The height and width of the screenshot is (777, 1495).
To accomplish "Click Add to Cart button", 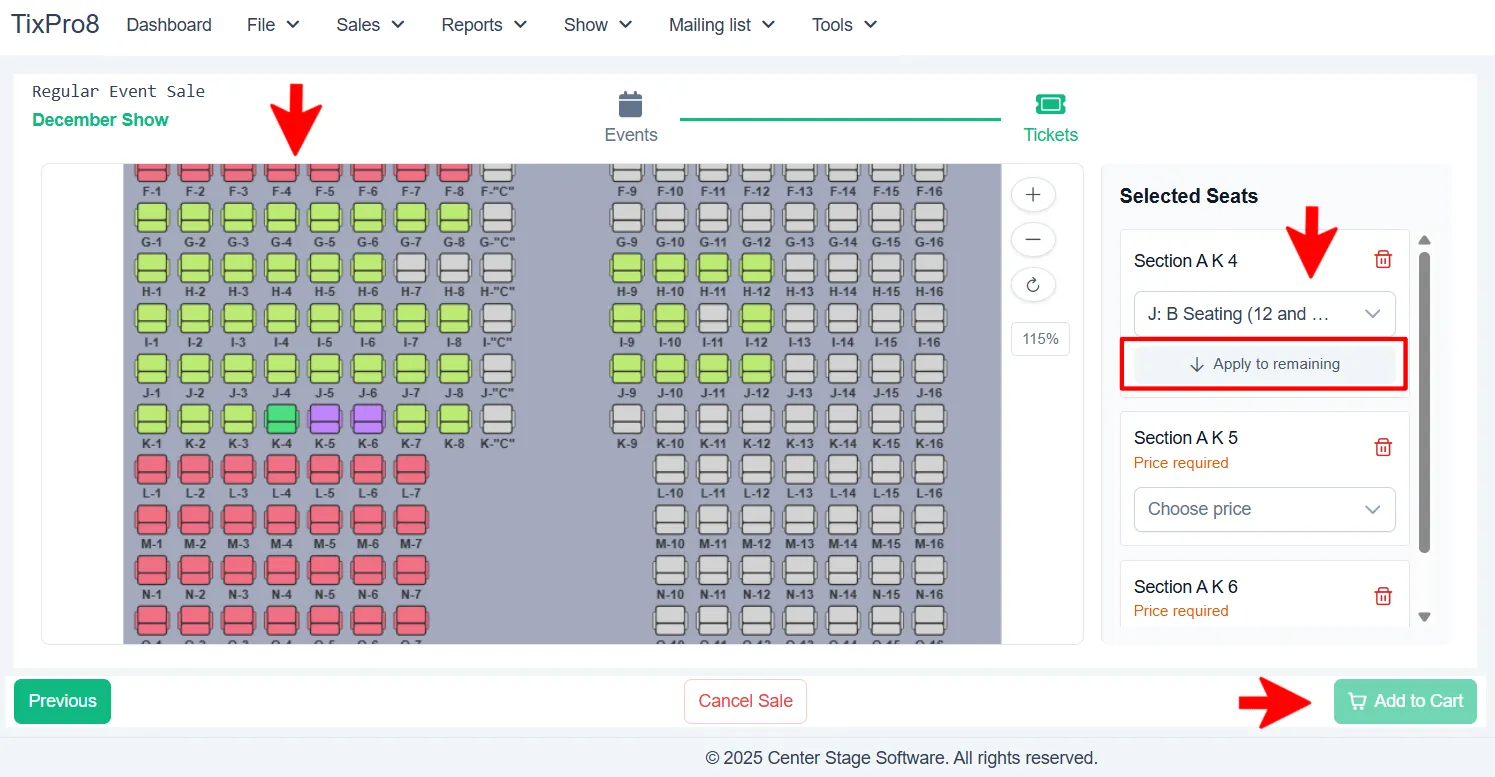I will pos(1405,701).
